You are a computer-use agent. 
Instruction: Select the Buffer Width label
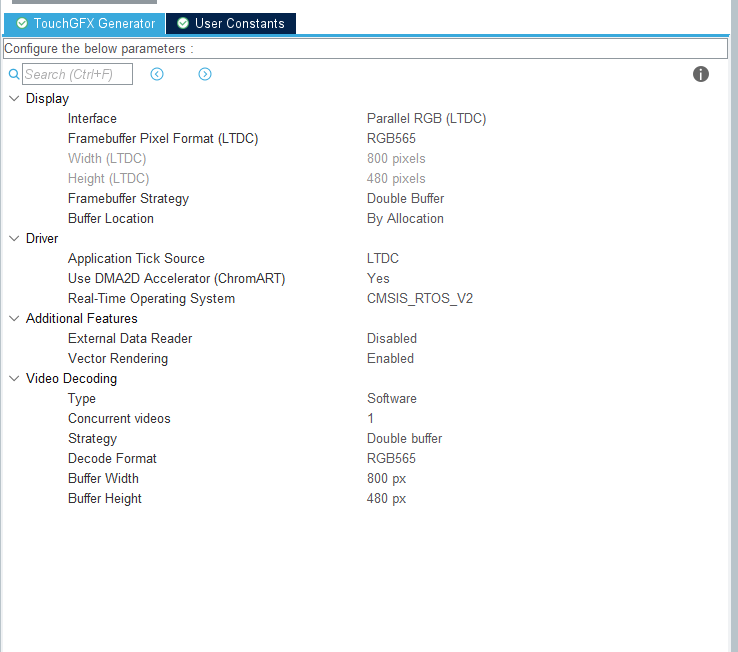103,478
